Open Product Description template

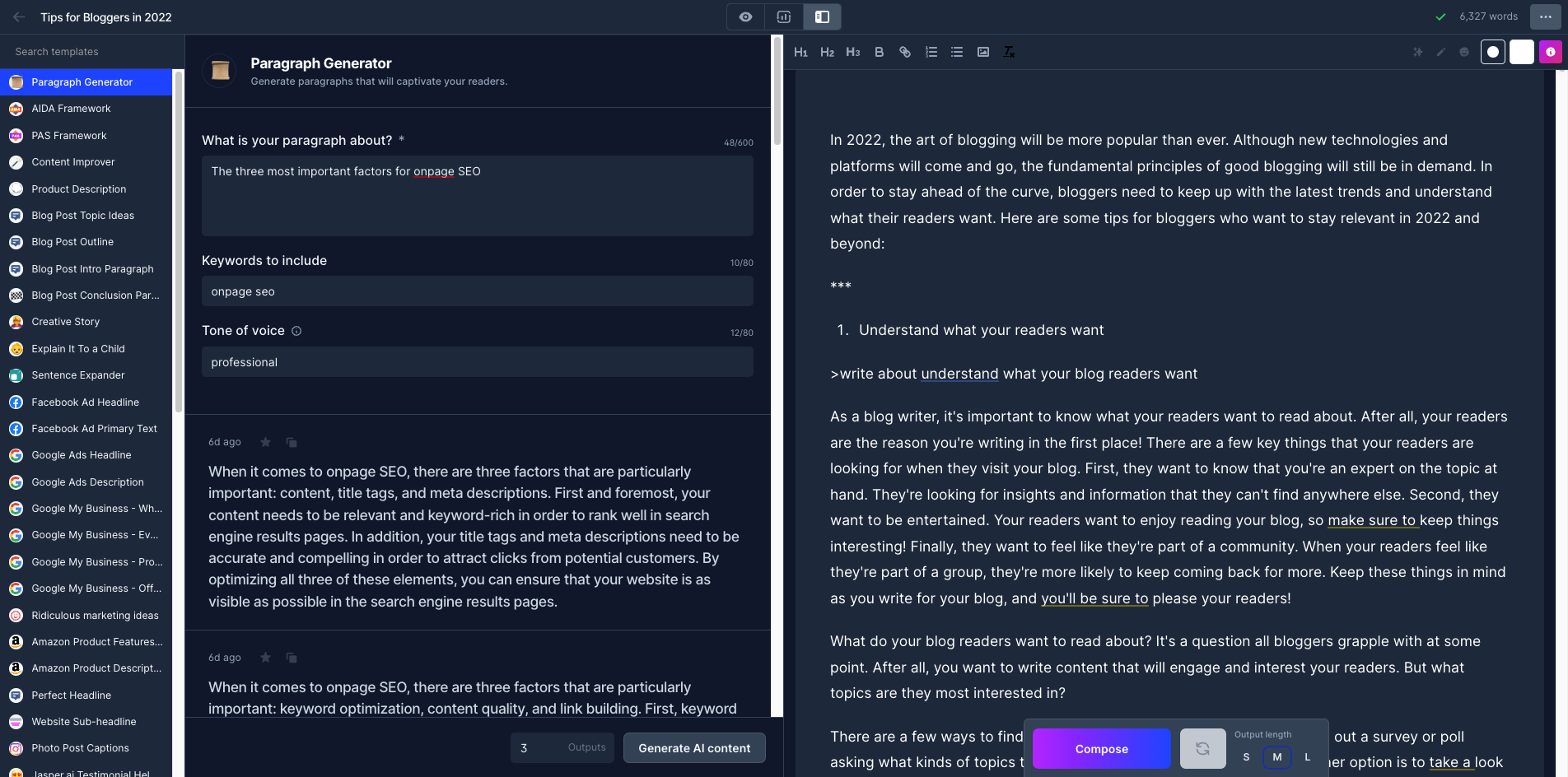click(x=86, y=189)
